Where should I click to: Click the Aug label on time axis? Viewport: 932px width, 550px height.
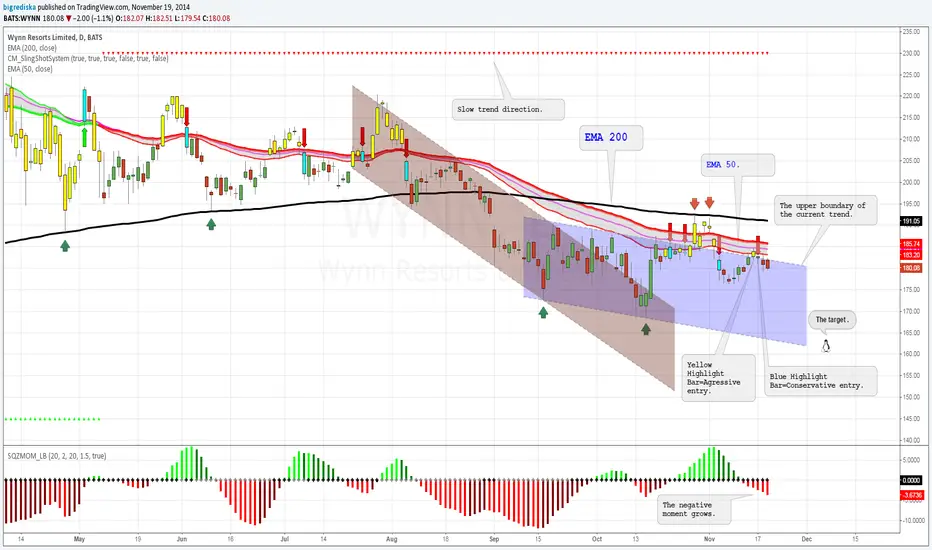click(391, 539)
